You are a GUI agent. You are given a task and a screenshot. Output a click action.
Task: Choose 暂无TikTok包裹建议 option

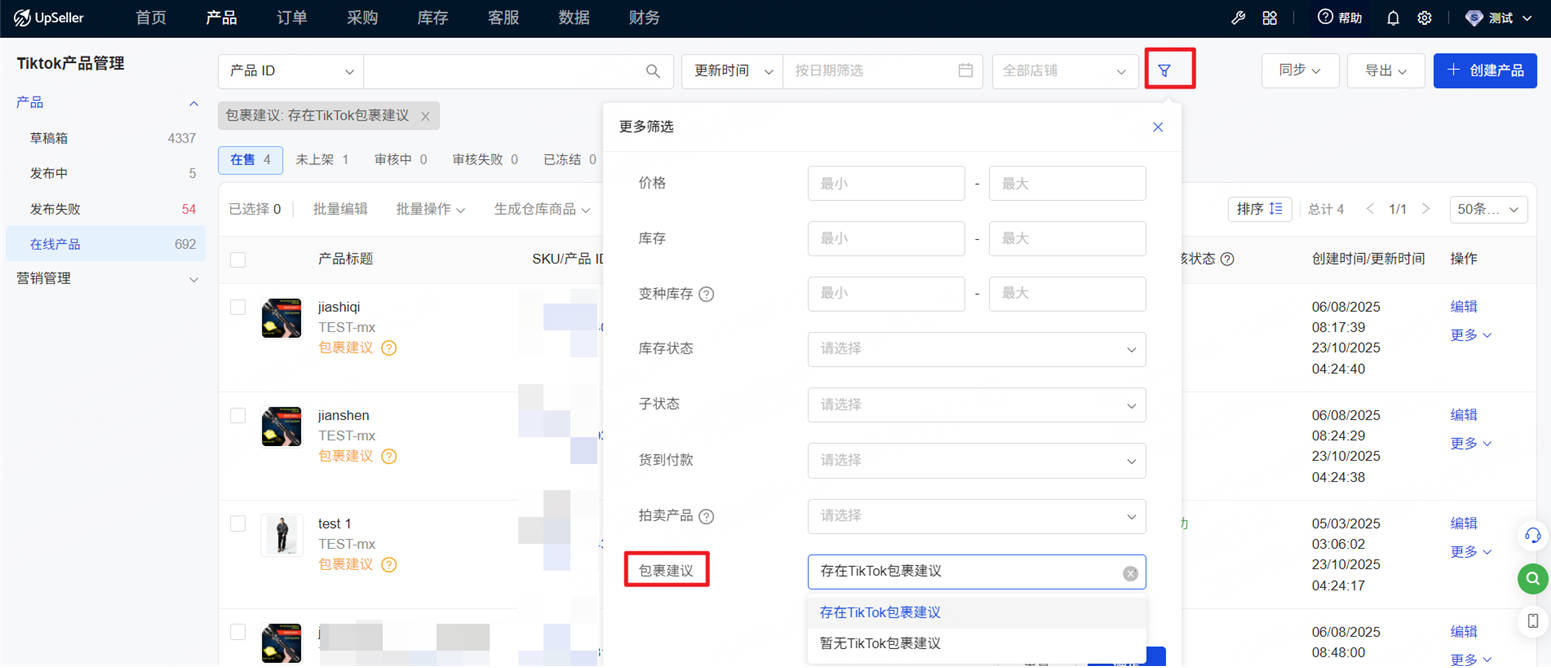point(977,643)
